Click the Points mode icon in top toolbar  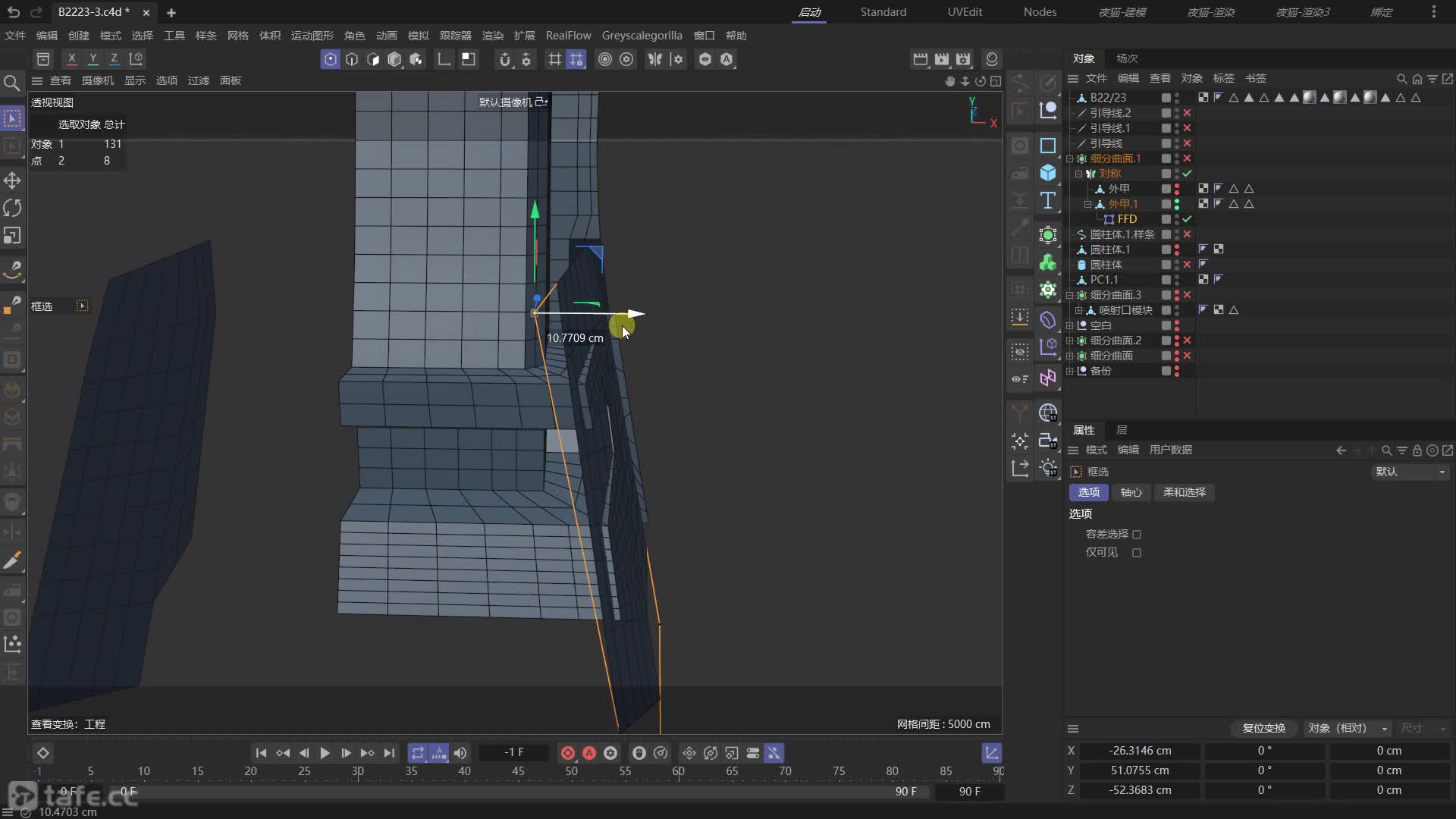330,59
